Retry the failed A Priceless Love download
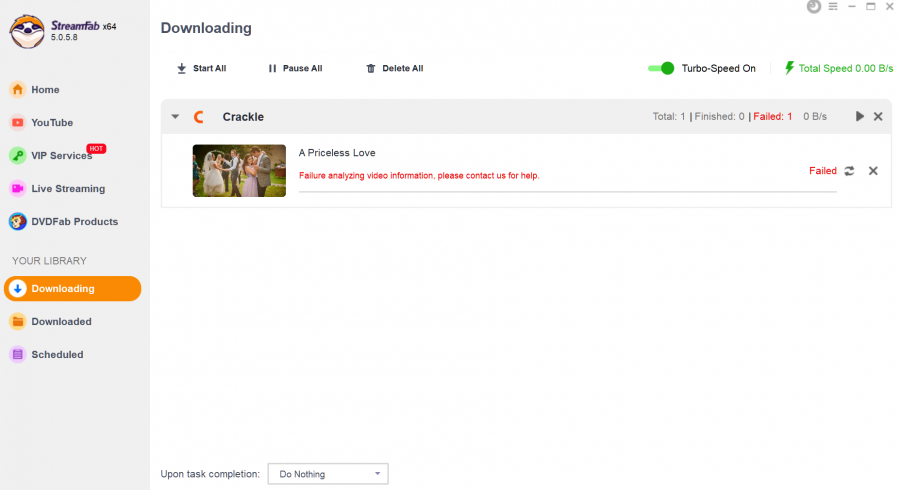 (x=849, y=171)
